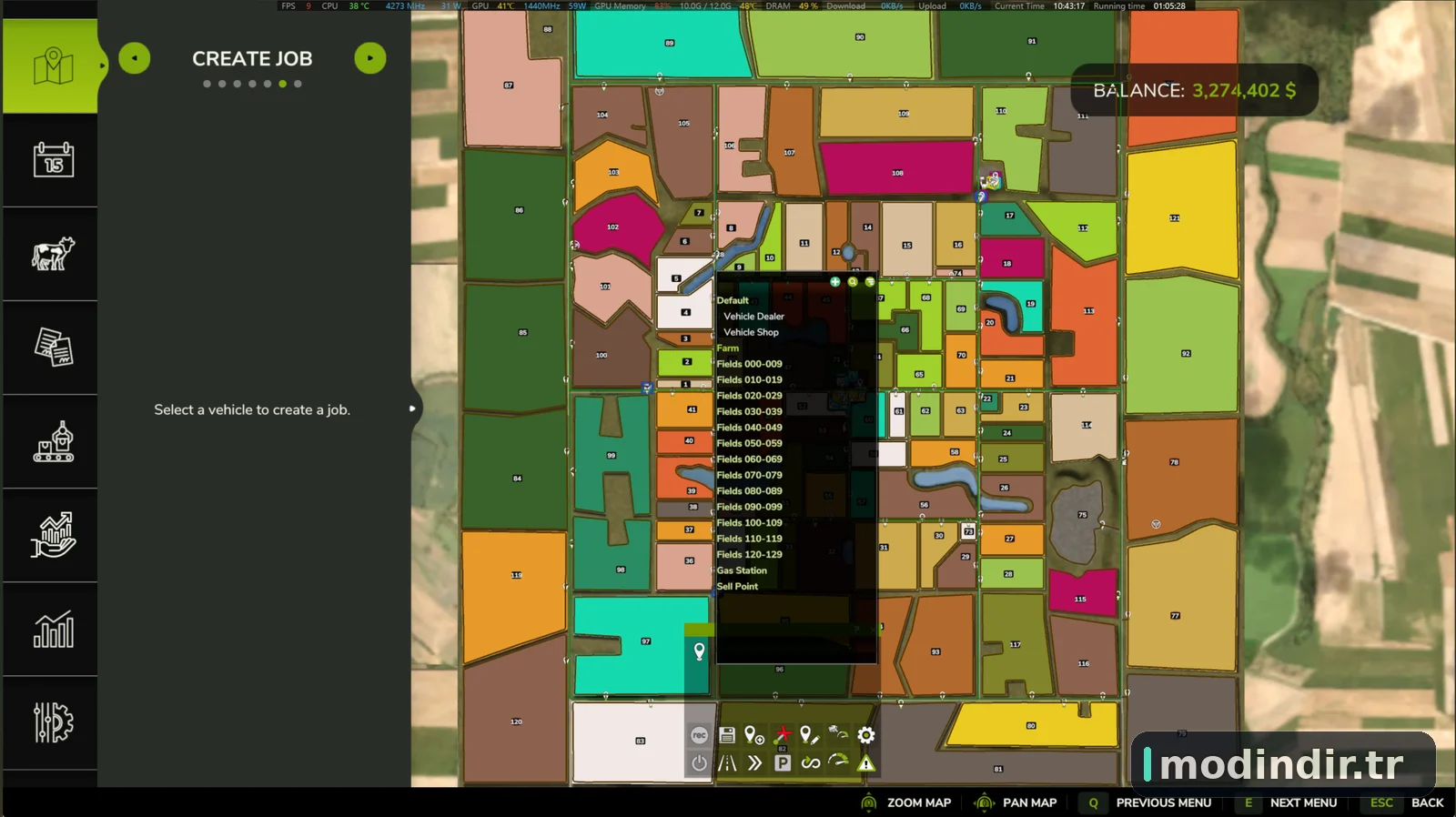Click the PREVIOUS MENU button
The height and width of the screenshot is (817, 1456).
(1147, 802)
